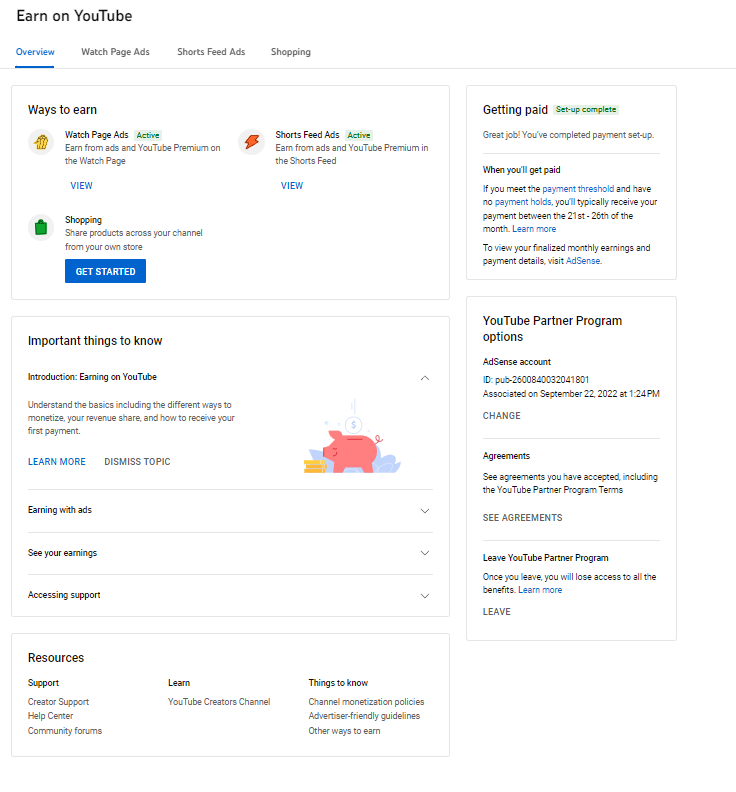
Task: Click VIEW under Watch Page Ads
Action: (x=82, y=186)
